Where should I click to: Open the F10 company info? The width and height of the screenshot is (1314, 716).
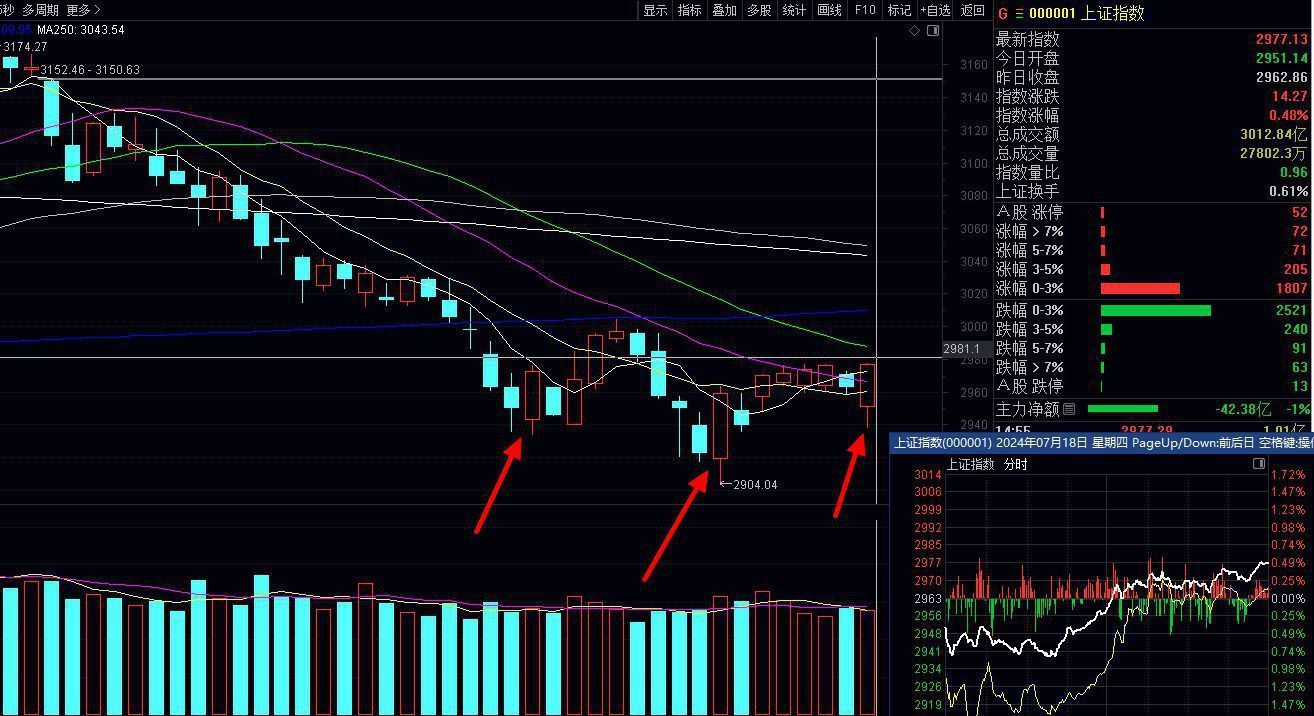(865, 10)
